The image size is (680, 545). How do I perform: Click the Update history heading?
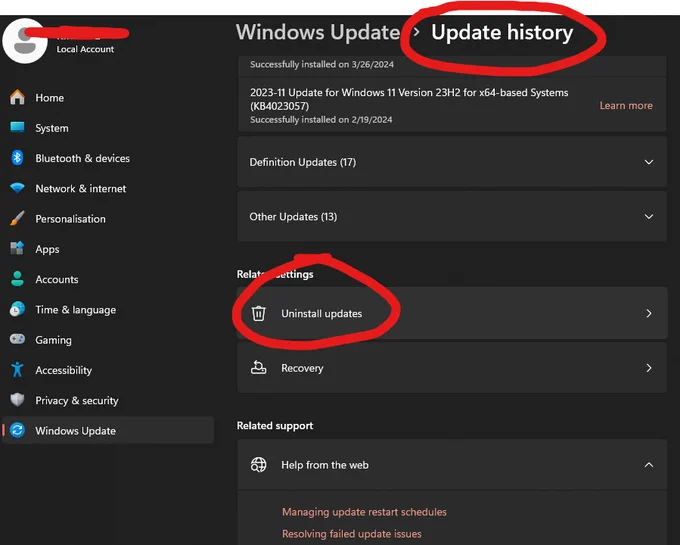(x=502, y=33)
